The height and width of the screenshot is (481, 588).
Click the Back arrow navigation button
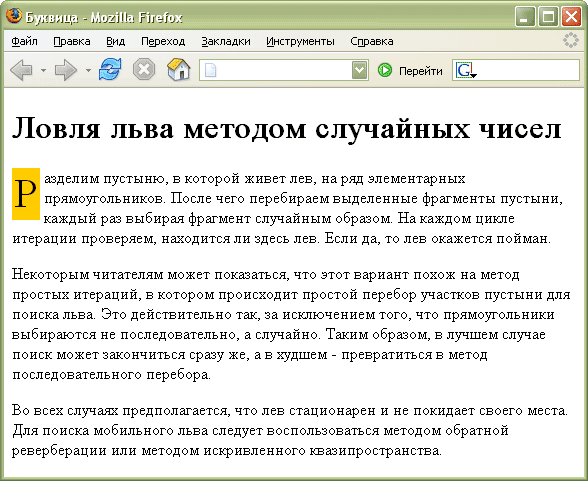[x=21, y=70]
